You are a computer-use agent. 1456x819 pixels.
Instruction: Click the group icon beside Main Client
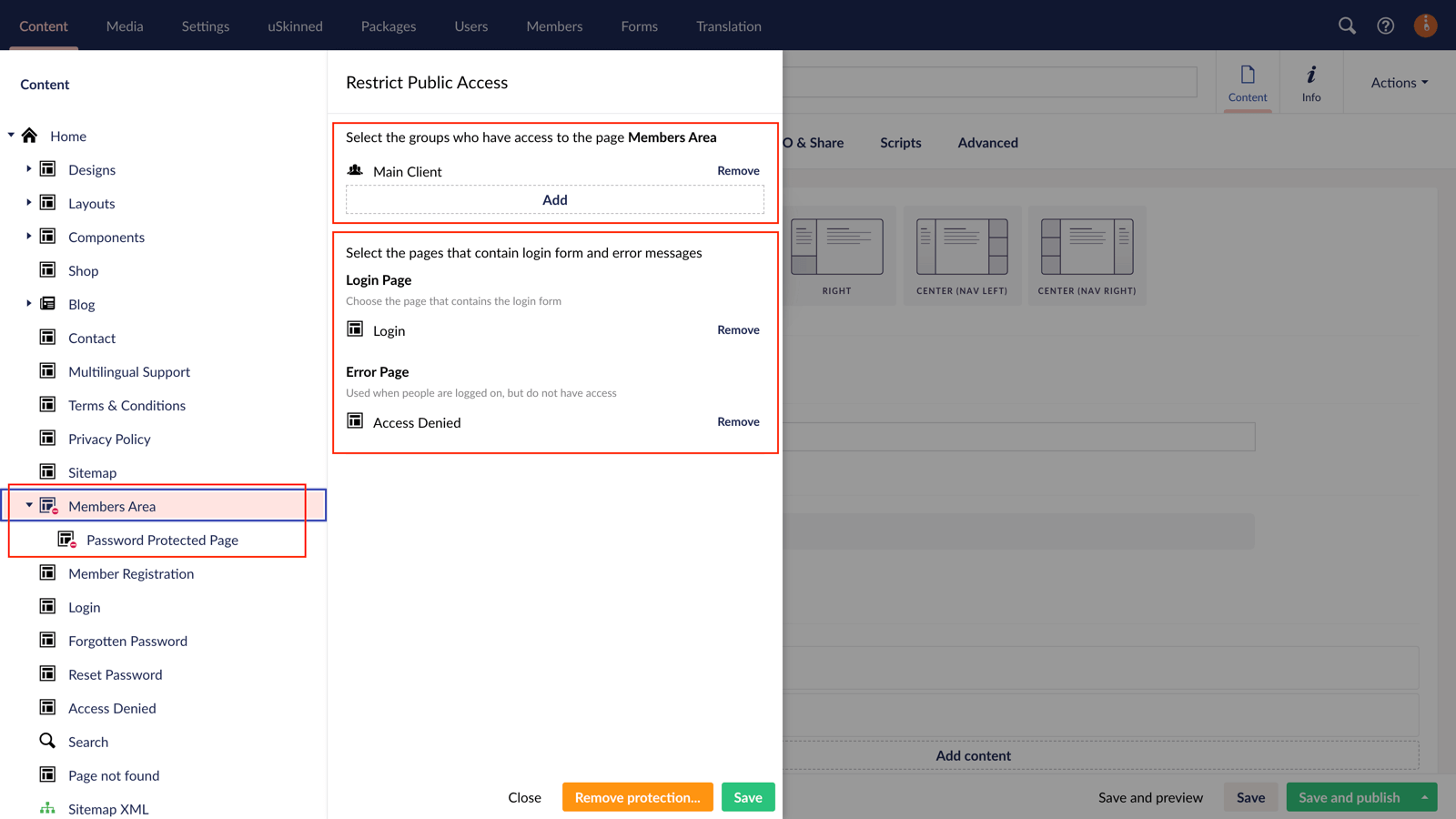click(x=353, y=170)
